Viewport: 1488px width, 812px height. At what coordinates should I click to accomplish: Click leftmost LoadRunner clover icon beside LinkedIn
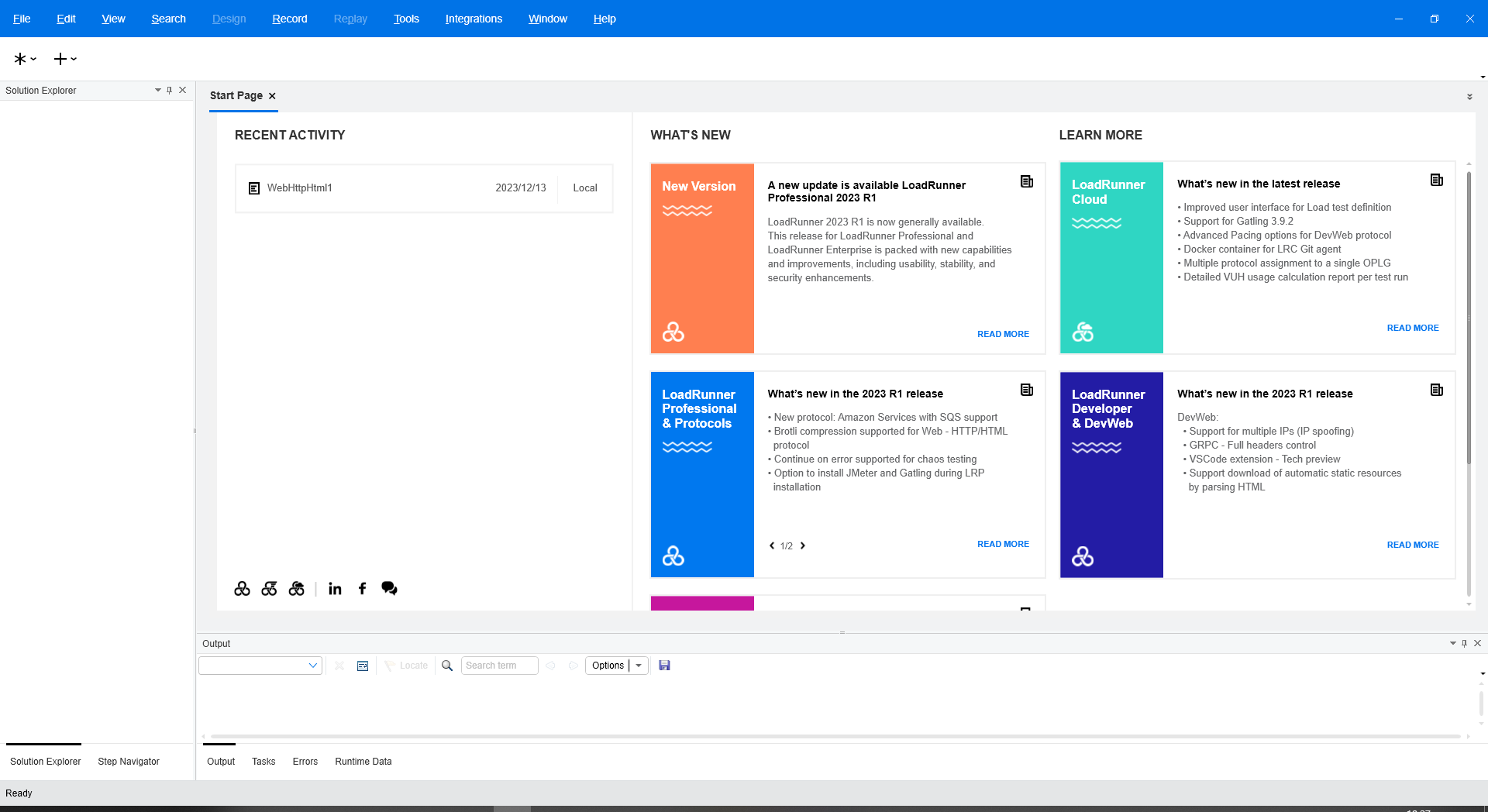(x=243, y=589)
